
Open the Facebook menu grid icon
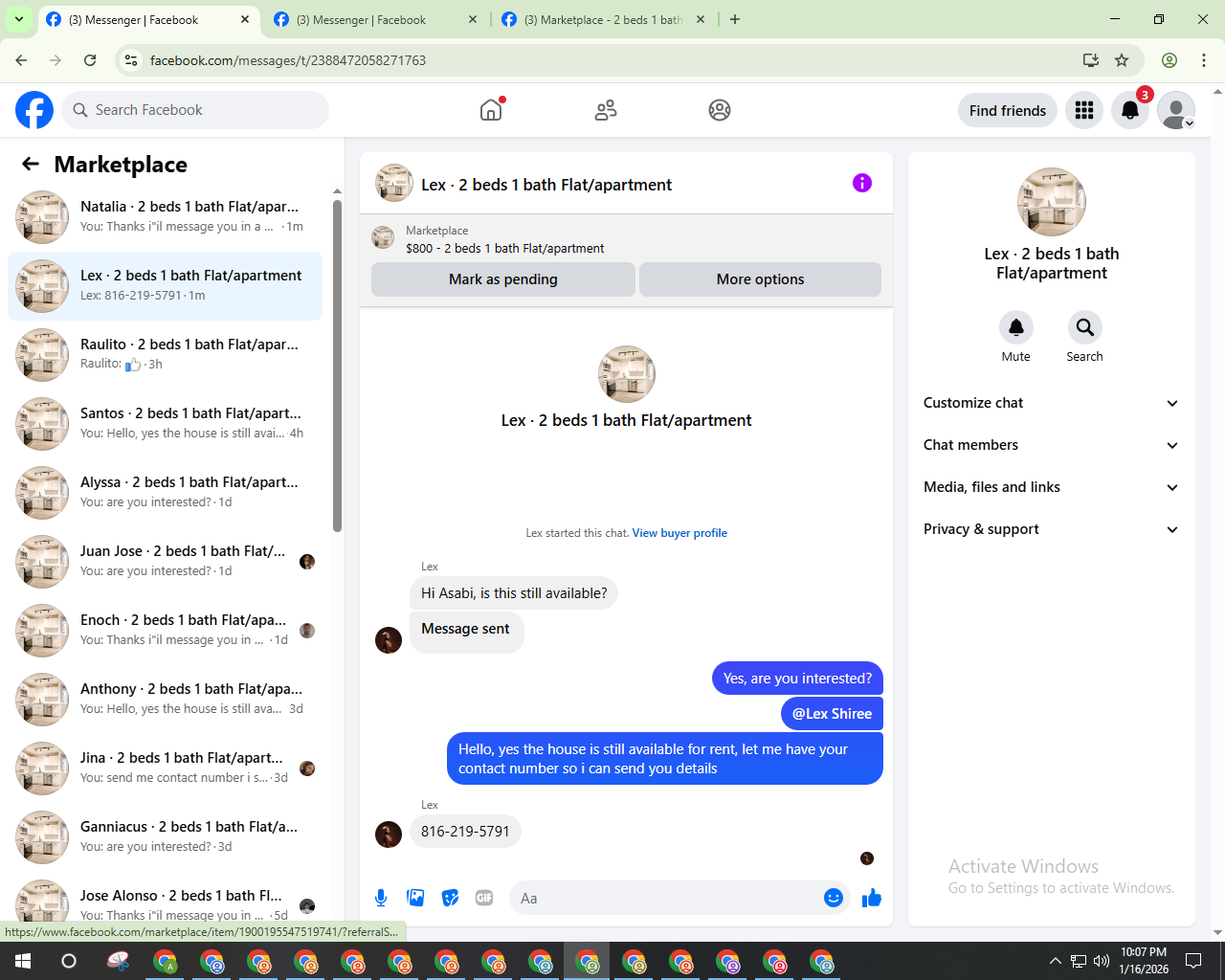tap(1084, 110)
